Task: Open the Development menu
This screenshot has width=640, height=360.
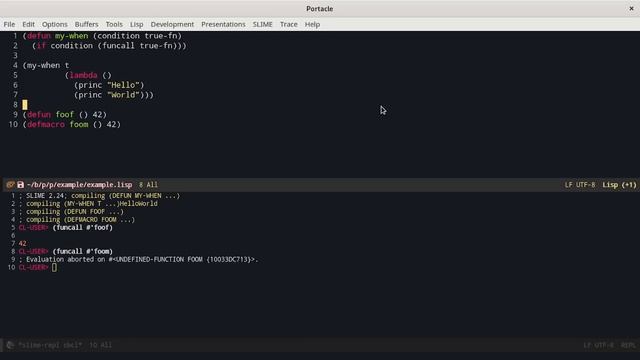Action: click(x=172, y=24)
